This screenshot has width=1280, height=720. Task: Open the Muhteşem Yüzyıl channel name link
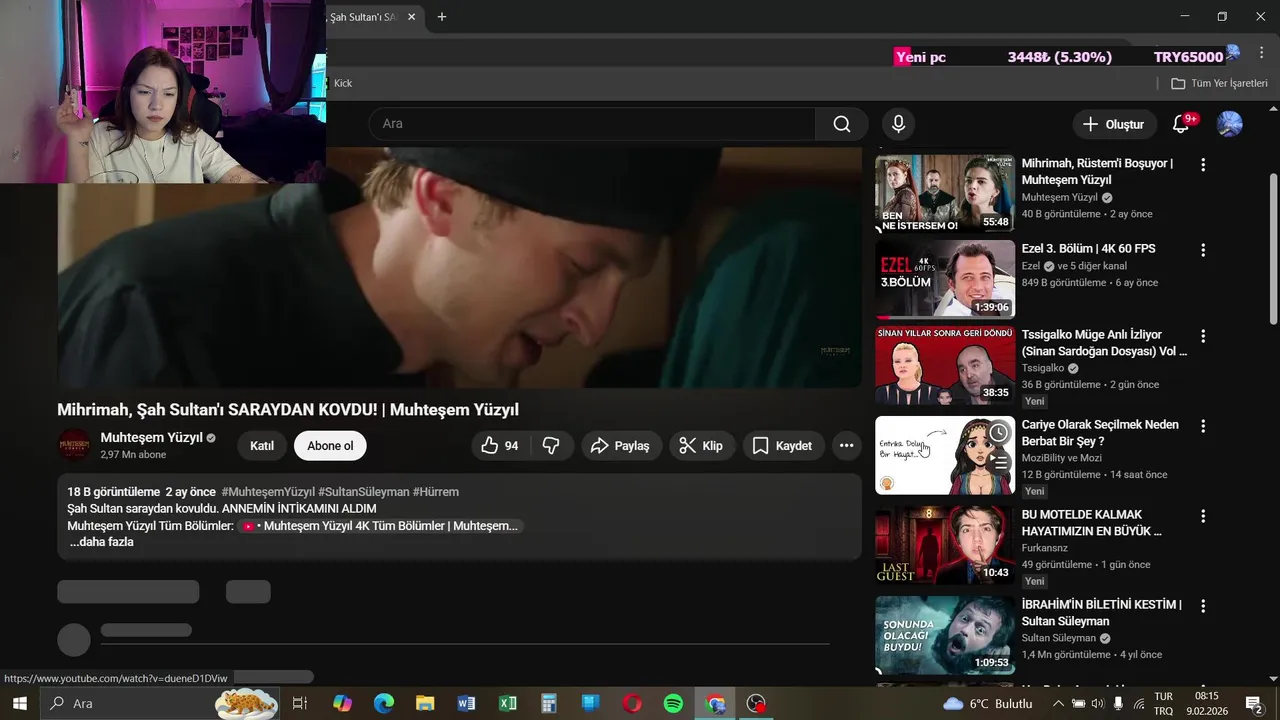tap(151, 438)
